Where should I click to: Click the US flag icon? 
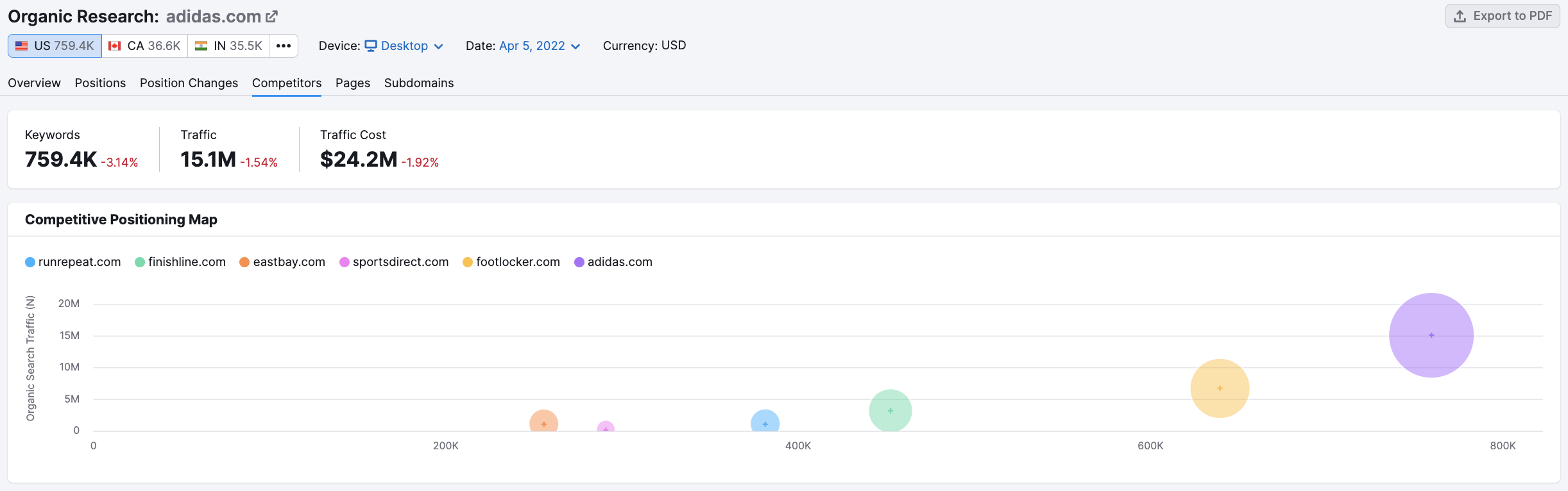pos(22,46)
